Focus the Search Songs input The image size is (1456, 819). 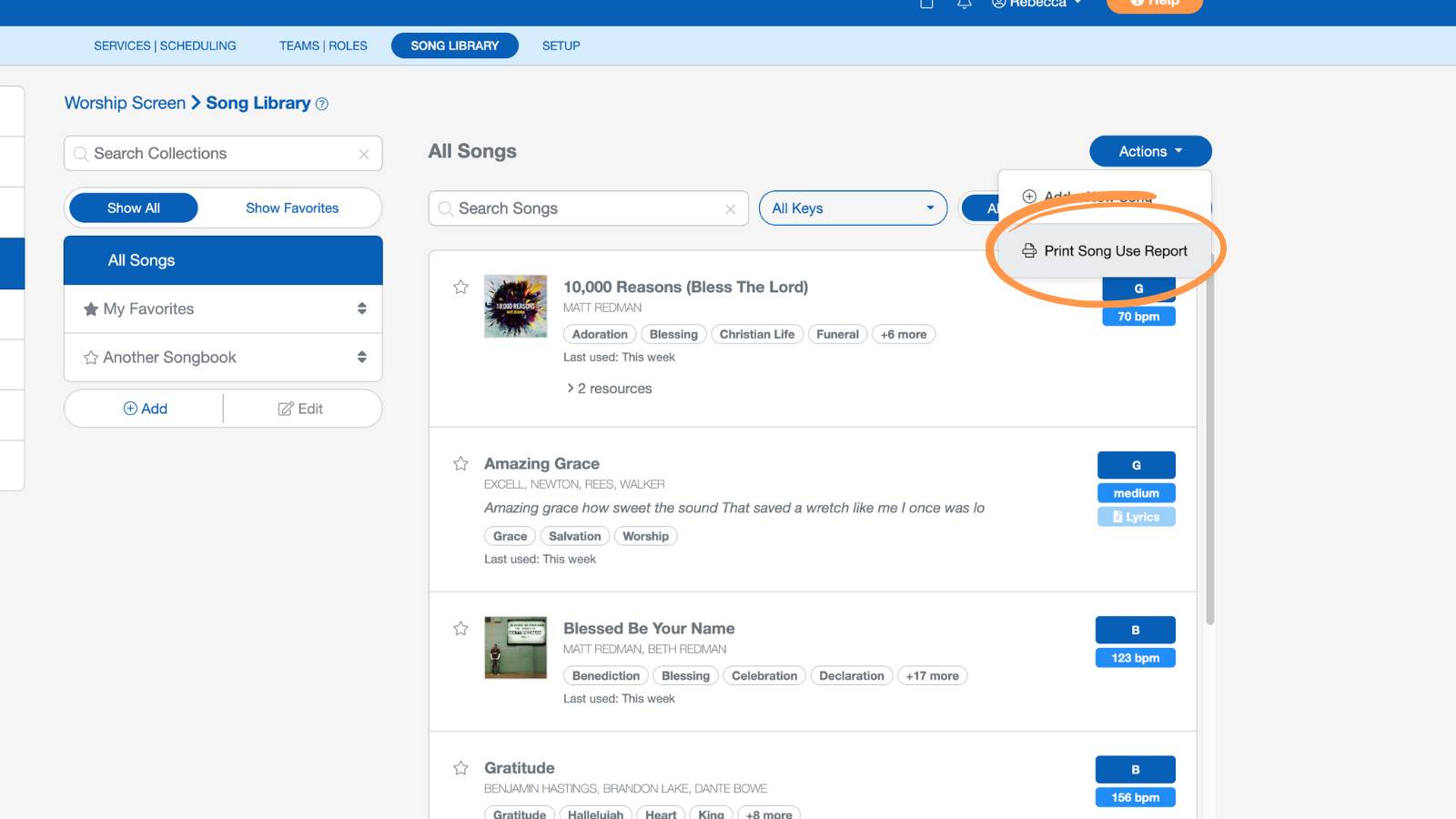588,208
